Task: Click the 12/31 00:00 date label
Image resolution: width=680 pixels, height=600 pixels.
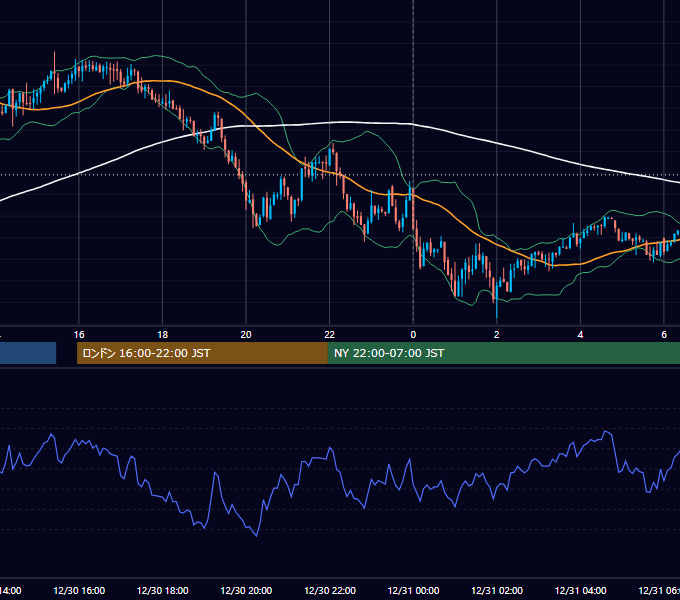Action: tap(413, 591)
